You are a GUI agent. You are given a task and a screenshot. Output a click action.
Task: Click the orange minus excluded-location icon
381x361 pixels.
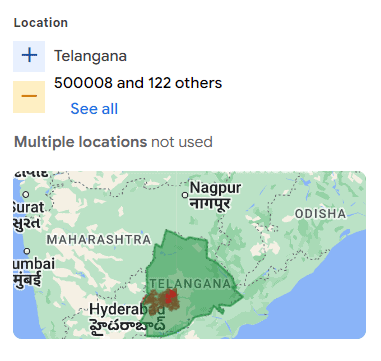click(x=29, y=97)
